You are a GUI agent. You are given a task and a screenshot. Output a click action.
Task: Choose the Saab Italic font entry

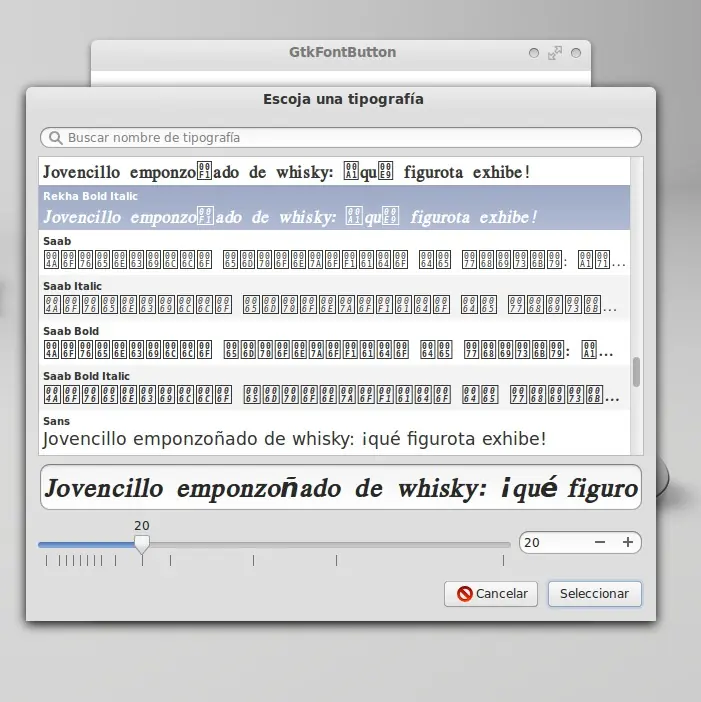(334, 297)
